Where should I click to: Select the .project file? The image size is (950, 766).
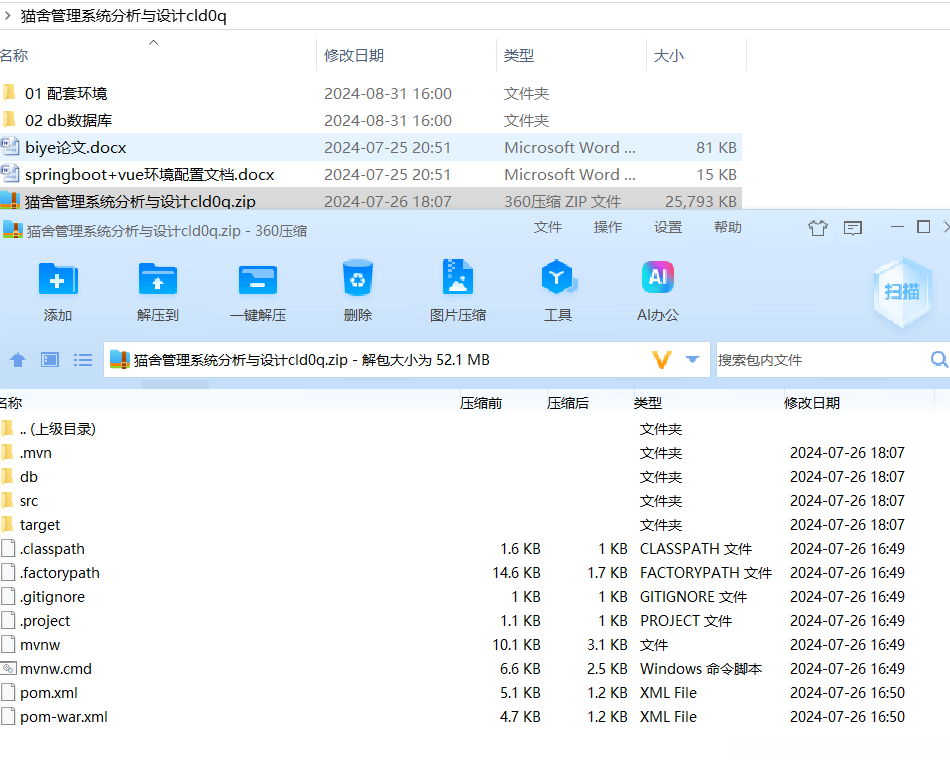(x=475, y=621)
